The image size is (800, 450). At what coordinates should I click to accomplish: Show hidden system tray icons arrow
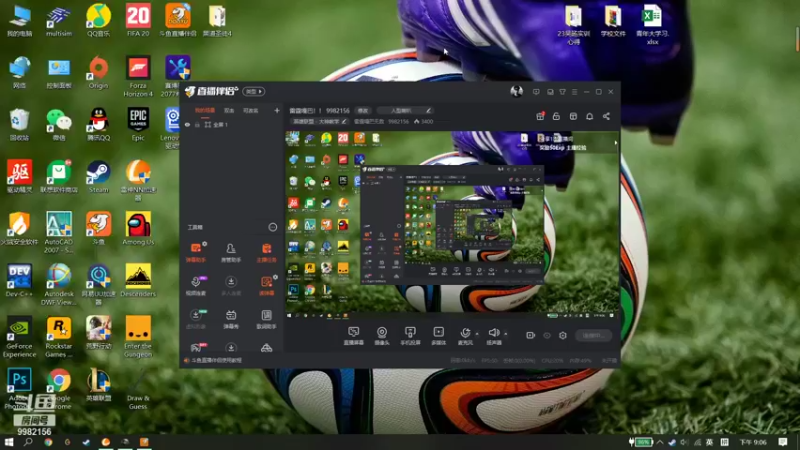coord(660,442)
